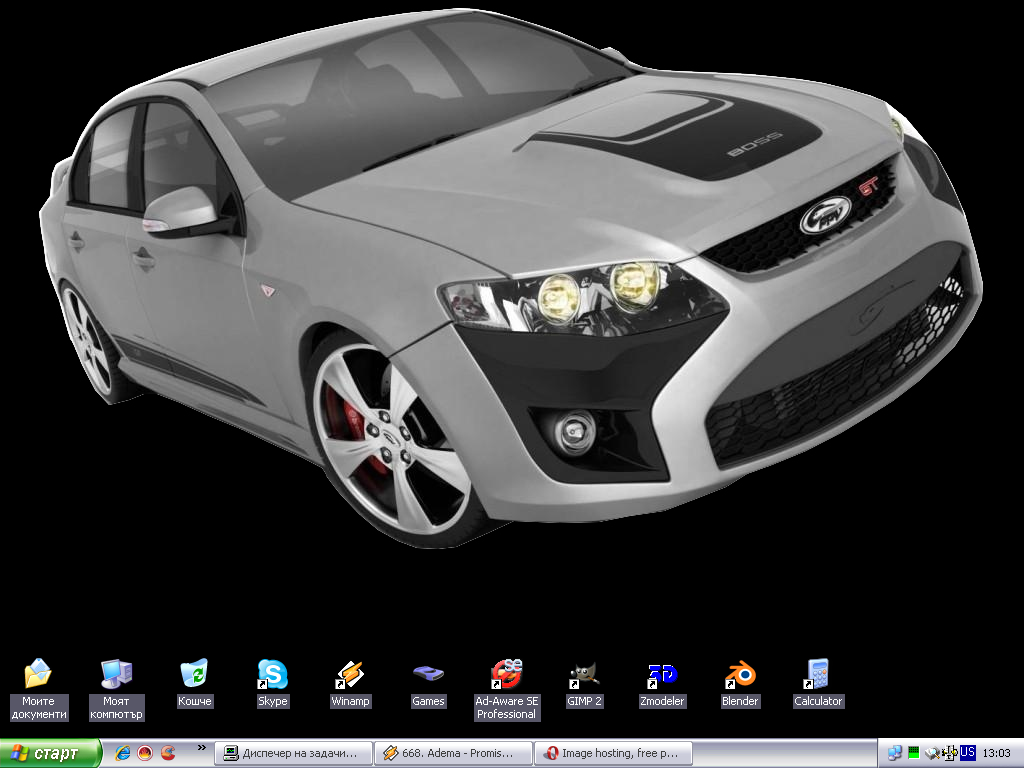
Task: Open the Games desktop icon
Action: coord(428,674)
